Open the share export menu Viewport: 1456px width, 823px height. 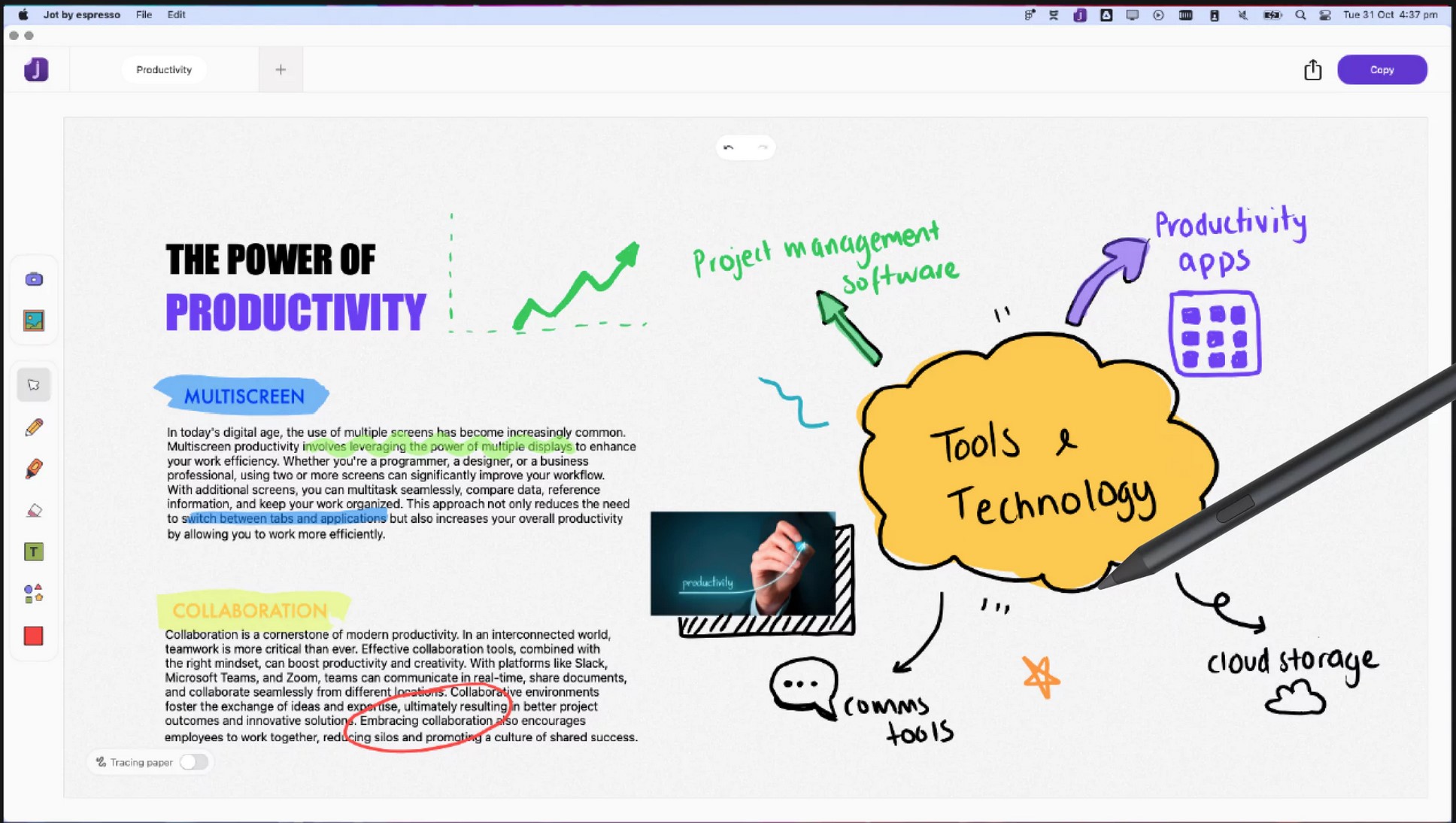1312,70
